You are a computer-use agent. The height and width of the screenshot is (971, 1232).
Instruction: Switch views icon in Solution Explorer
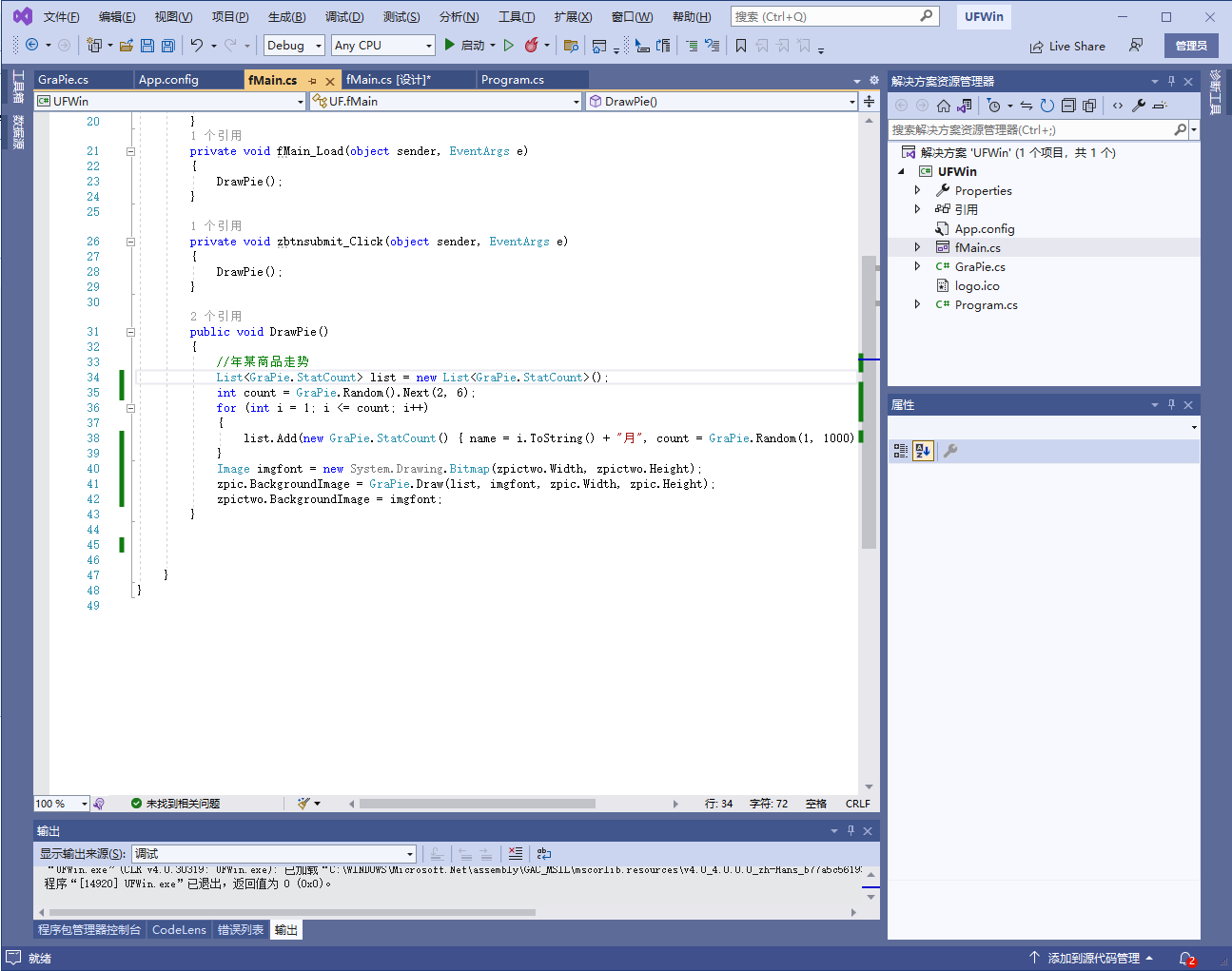coord(965,106)
